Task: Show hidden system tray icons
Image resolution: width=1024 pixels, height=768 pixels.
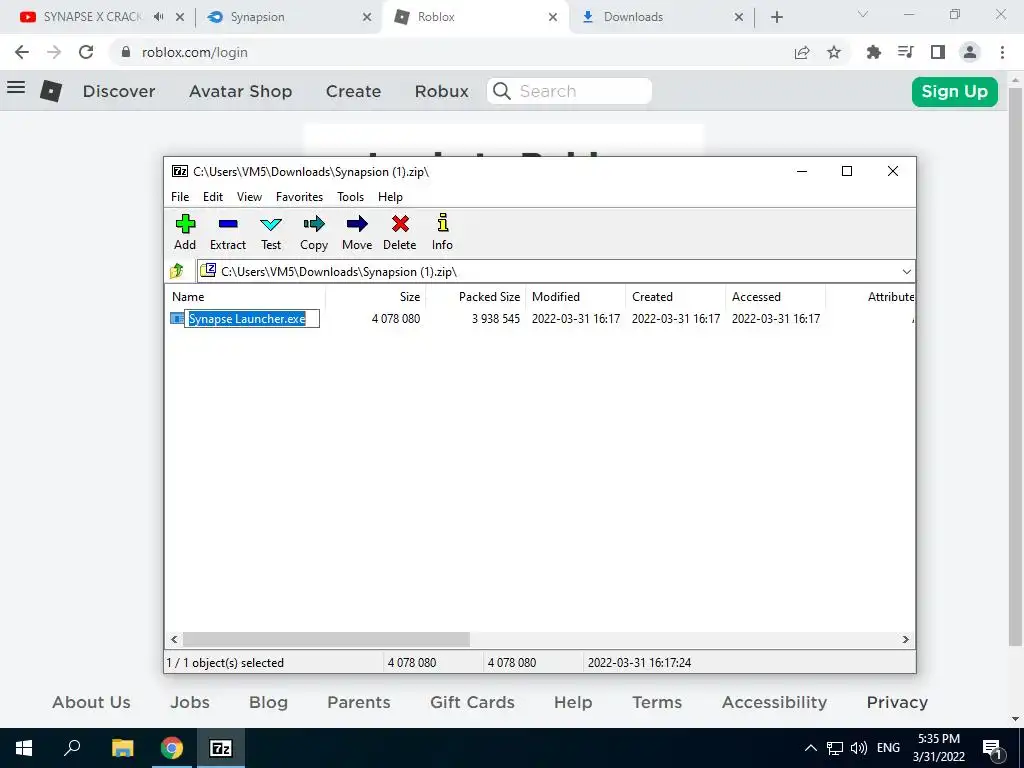Action: pos(810,748)
